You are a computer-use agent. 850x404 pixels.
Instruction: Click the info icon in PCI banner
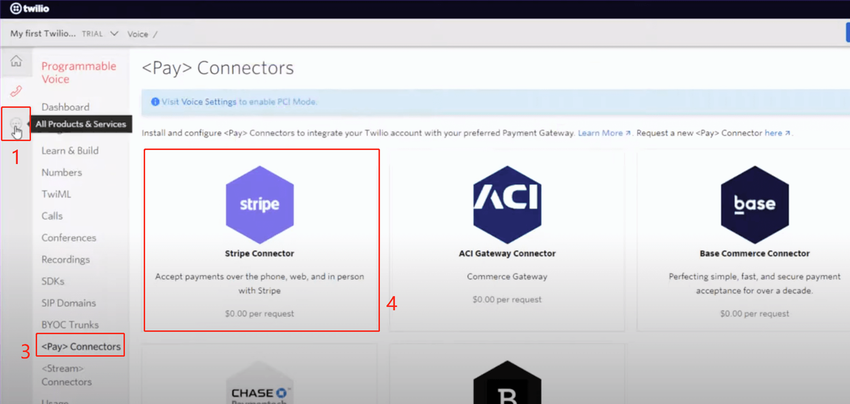click(155, 101)
